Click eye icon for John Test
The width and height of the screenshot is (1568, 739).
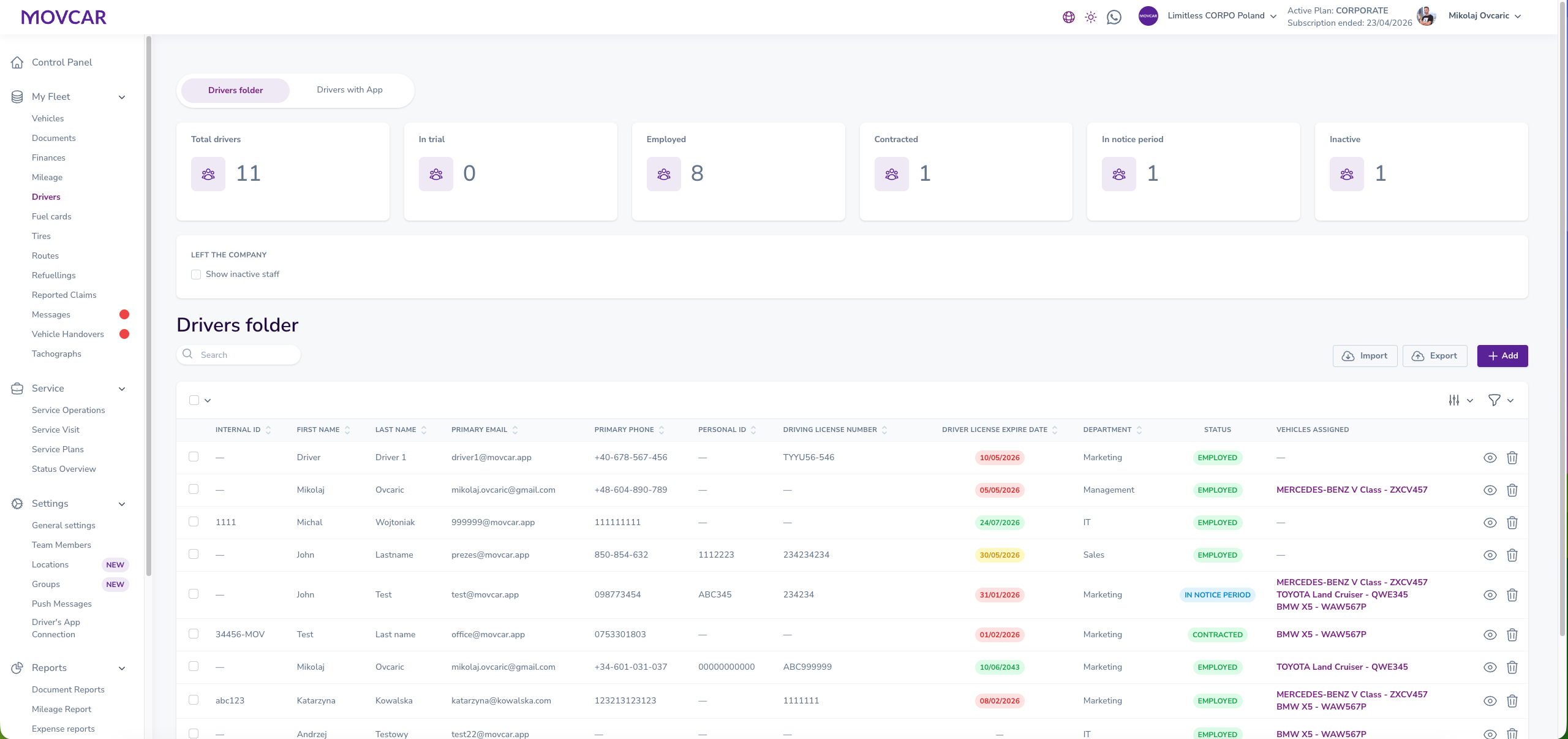pos(1490,595)
